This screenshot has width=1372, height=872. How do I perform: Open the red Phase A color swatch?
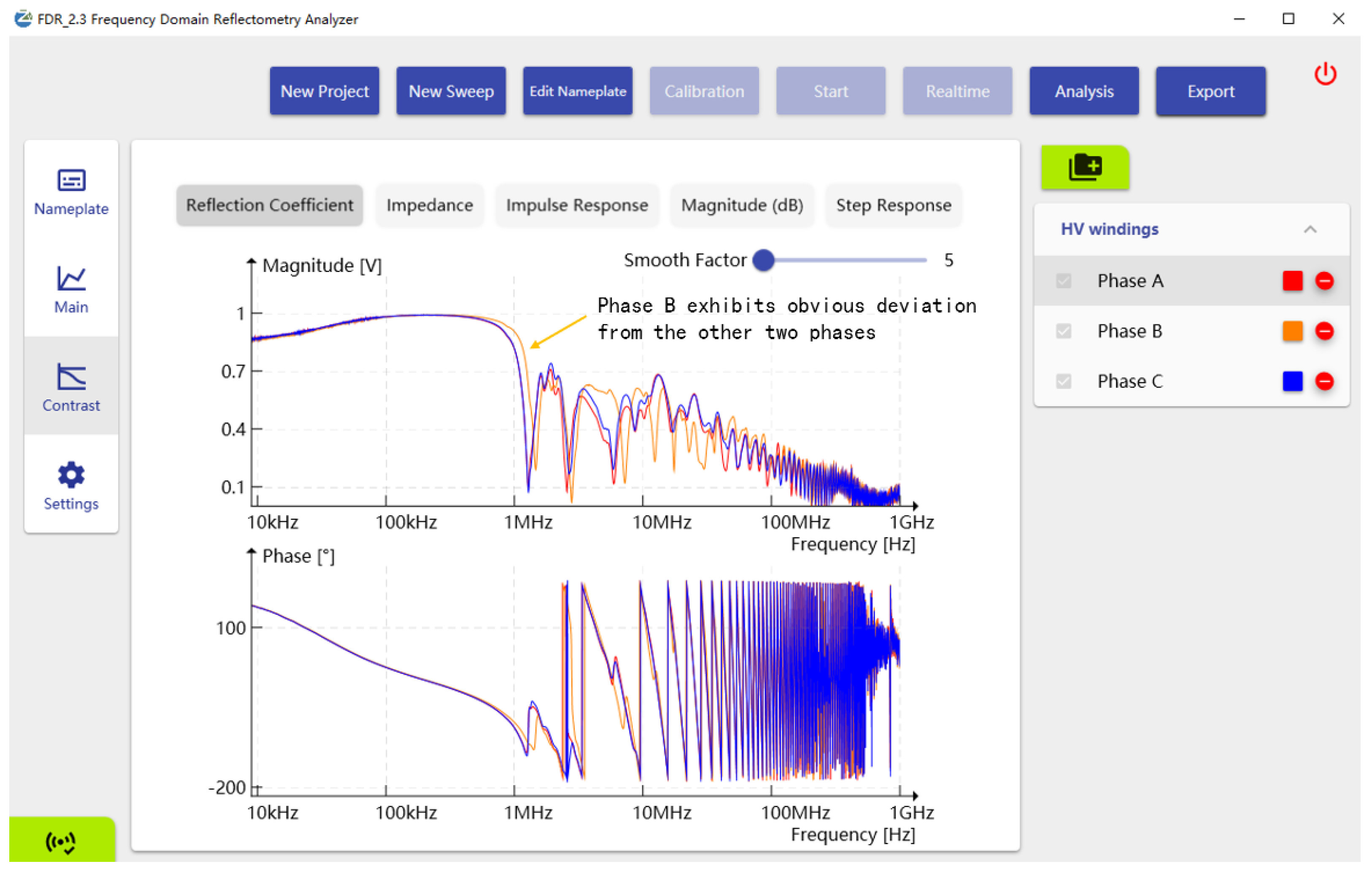point(1292,281)
